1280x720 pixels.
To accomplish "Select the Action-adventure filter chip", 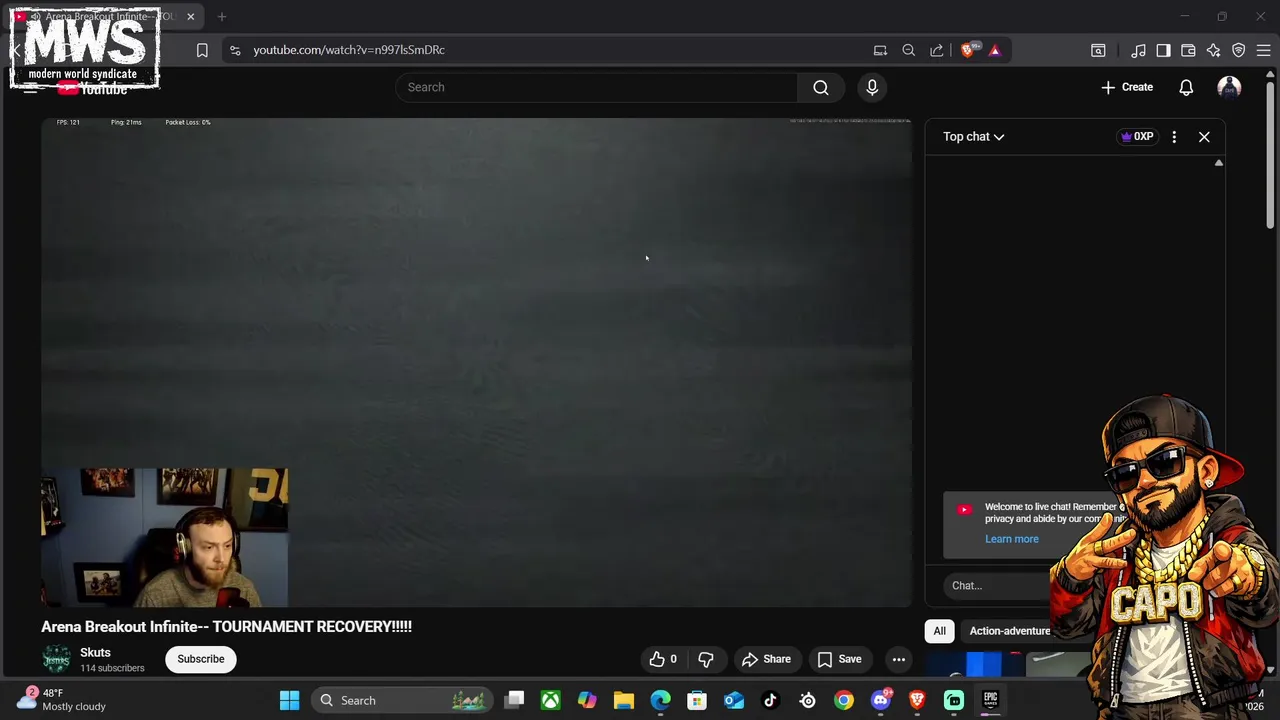I will tap(1010, 631).
